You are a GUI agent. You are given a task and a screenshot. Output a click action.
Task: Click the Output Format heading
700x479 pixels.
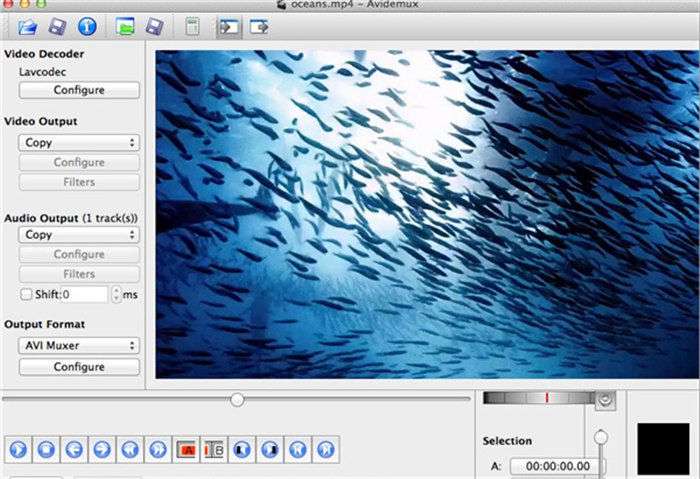[45, 325]
